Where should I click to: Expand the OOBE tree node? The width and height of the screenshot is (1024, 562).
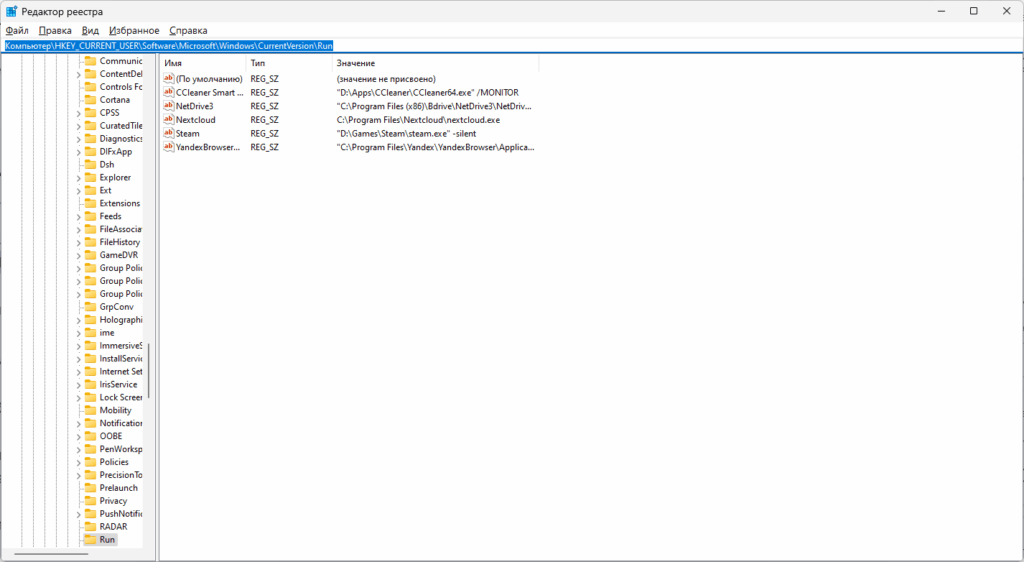(78, 437)
